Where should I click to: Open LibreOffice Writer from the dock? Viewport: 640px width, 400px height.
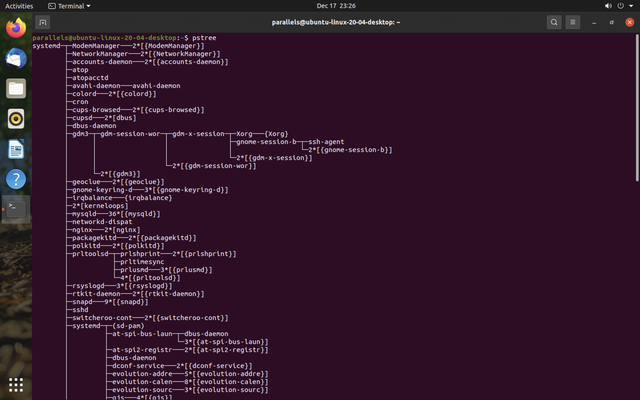tap(16, 149)
